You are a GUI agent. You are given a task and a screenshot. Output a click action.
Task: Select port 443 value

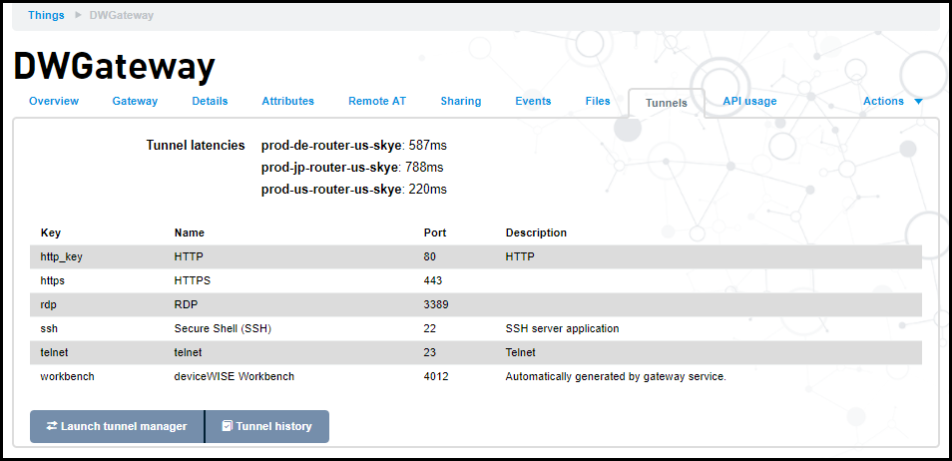433,281
